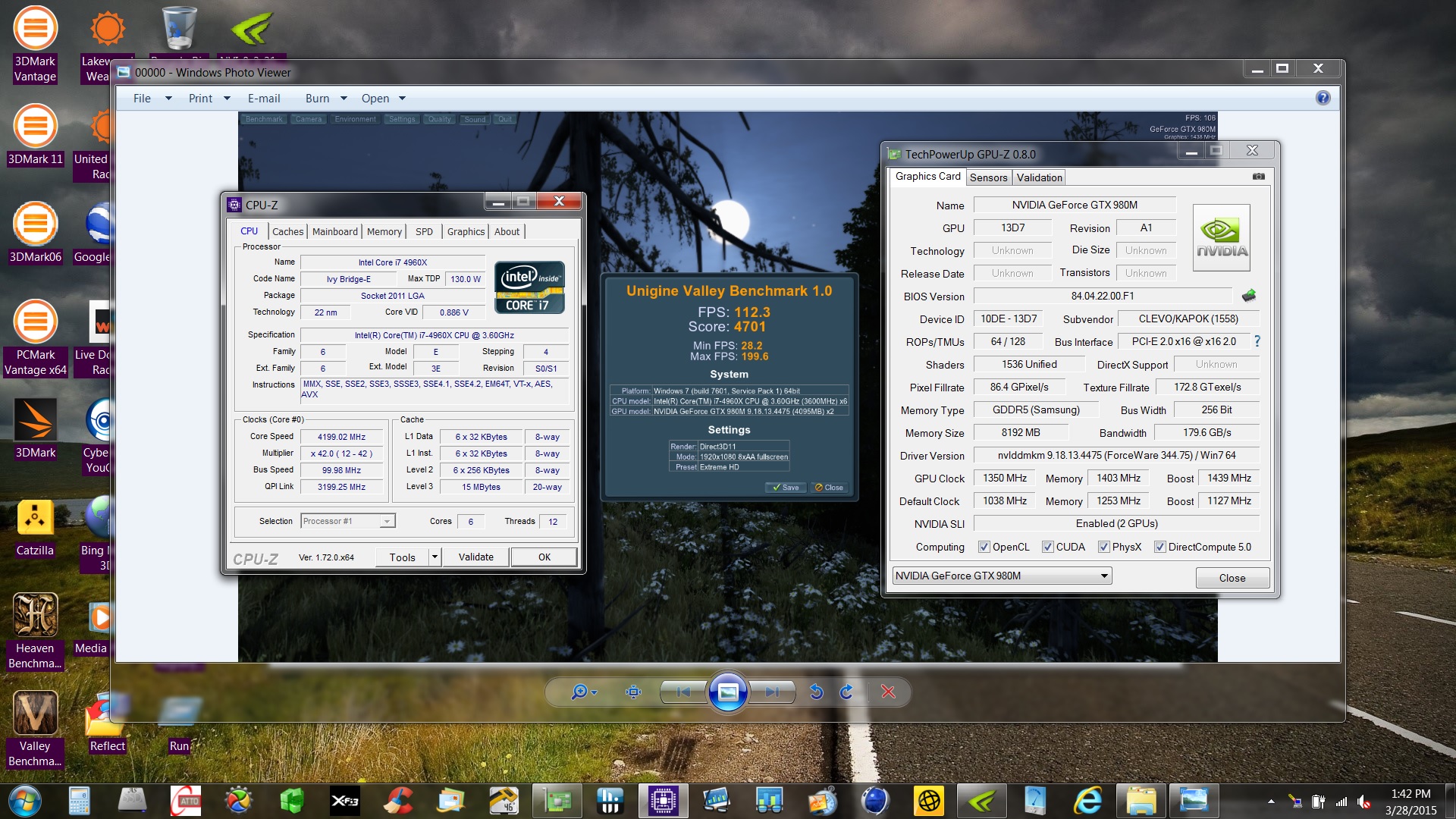1456x819 pixels.
Task: Launch the 3DMark desktop shortcut
Action: click(35, 428)
